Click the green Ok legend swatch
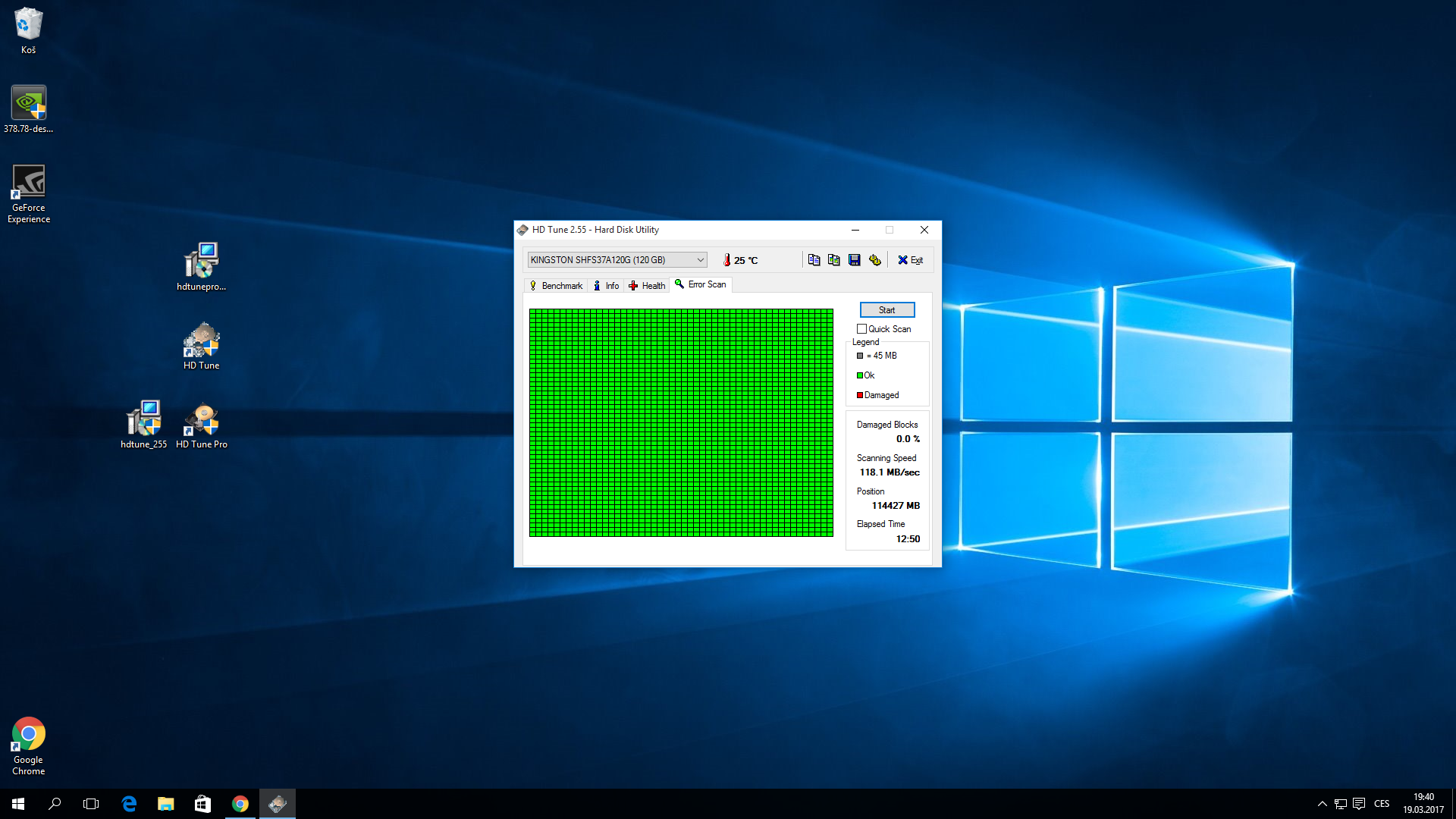 [860, 375]
